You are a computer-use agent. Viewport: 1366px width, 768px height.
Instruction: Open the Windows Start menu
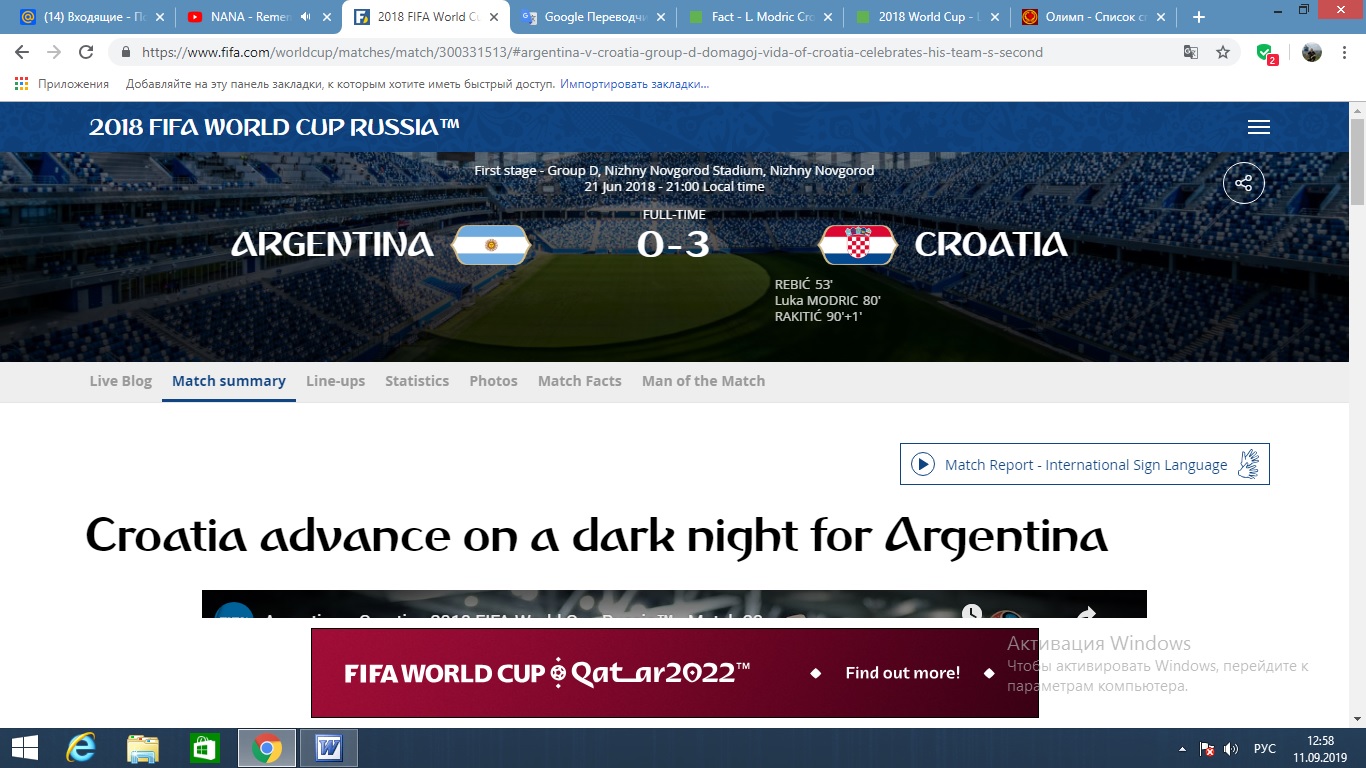tap(24, 748)
